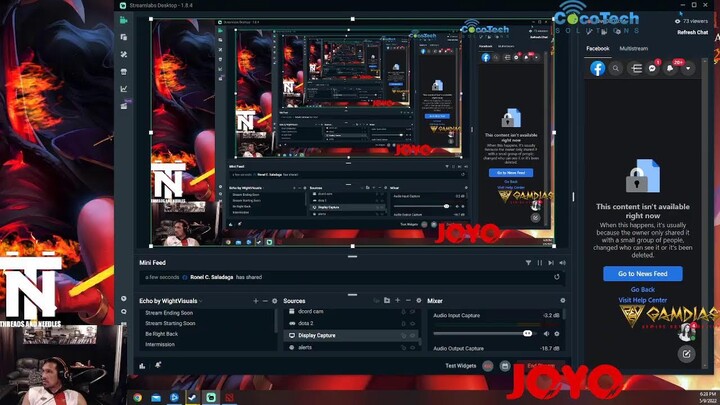Filter the Mini Feed events

pyautogui.click(x=528, y=263)
